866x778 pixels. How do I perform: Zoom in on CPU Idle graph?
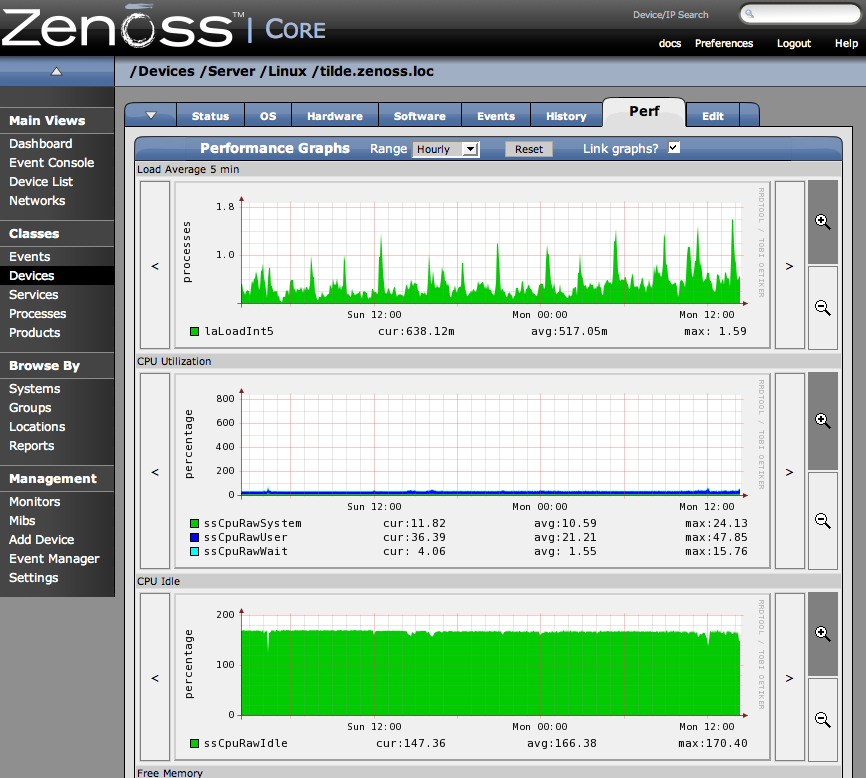[x=822, y=634]
